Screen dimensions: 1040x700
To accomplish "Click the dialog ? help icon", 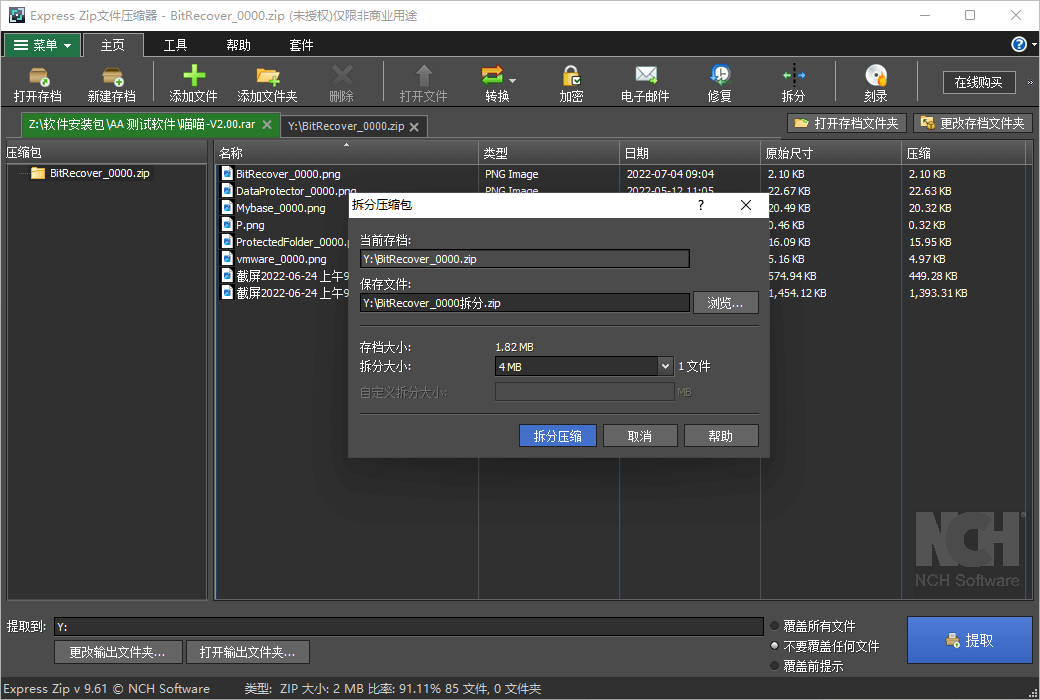I will (x=700, y=205).
